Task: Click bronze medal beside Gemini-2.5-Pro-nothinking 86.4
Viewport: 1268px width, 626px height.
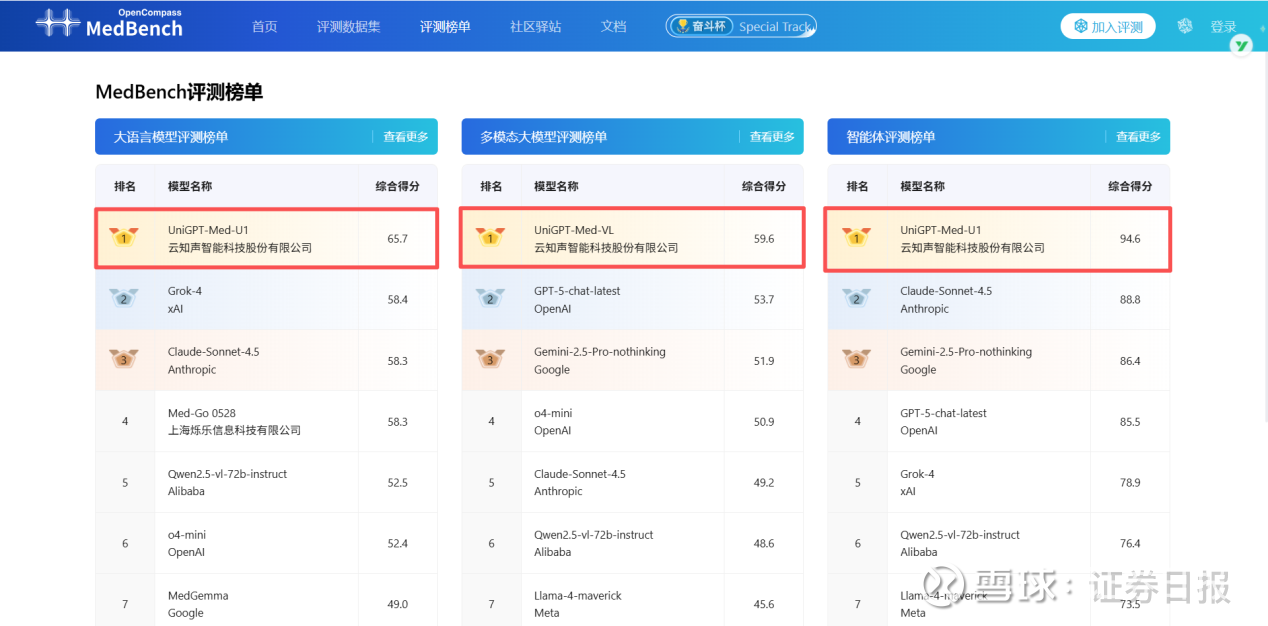Action: 857,360
